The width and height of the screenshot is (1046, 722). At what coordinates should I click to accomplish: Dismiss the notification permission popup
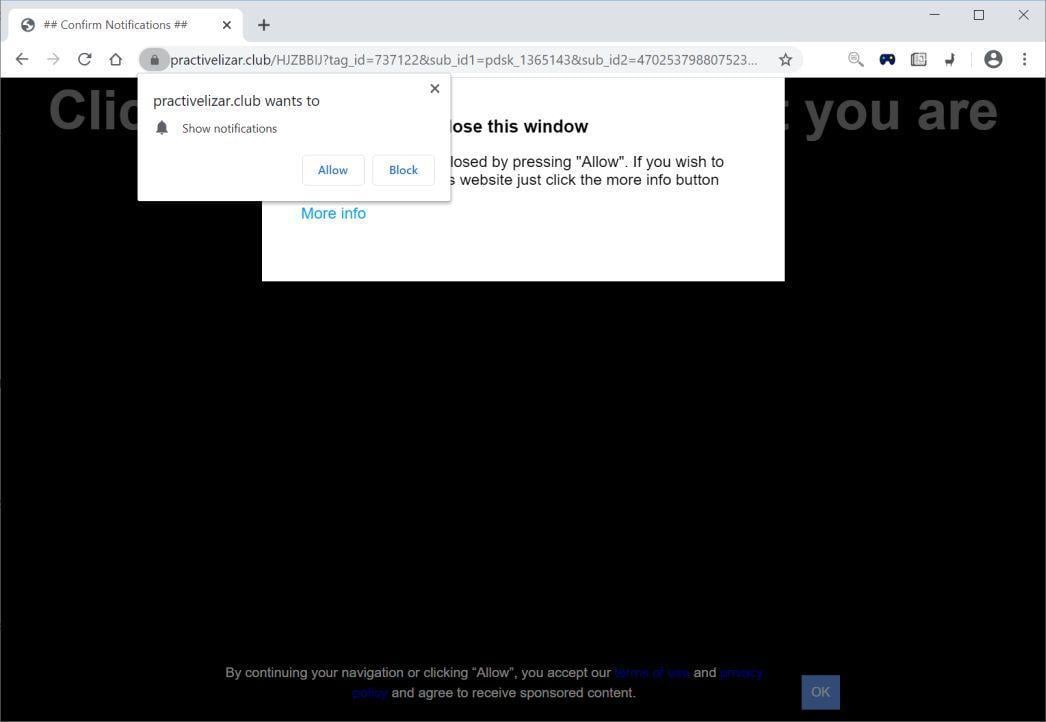point(435,88)
